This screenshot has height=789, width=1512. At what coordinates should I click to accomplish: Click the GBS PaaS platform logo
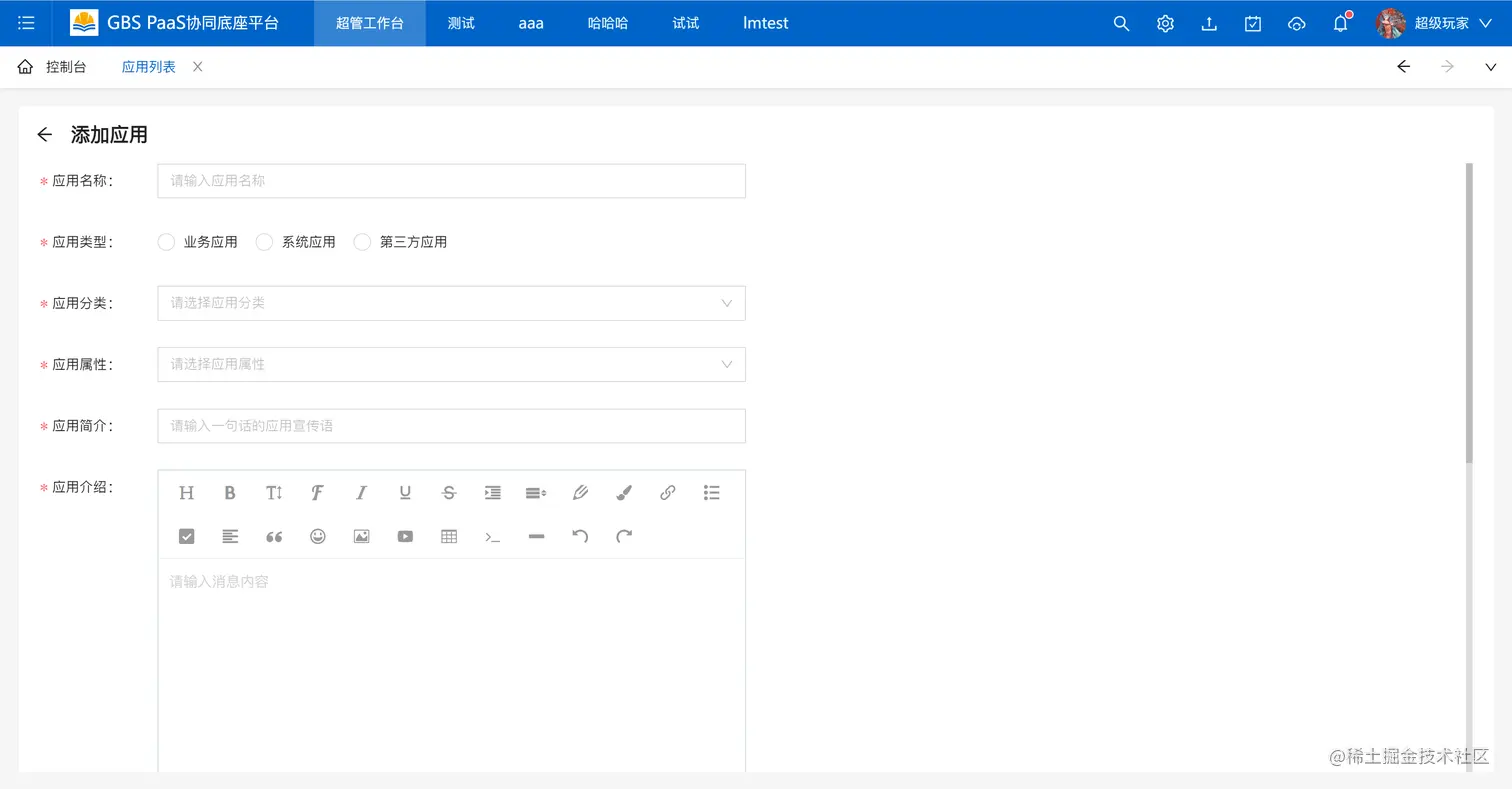click(84, 23)
